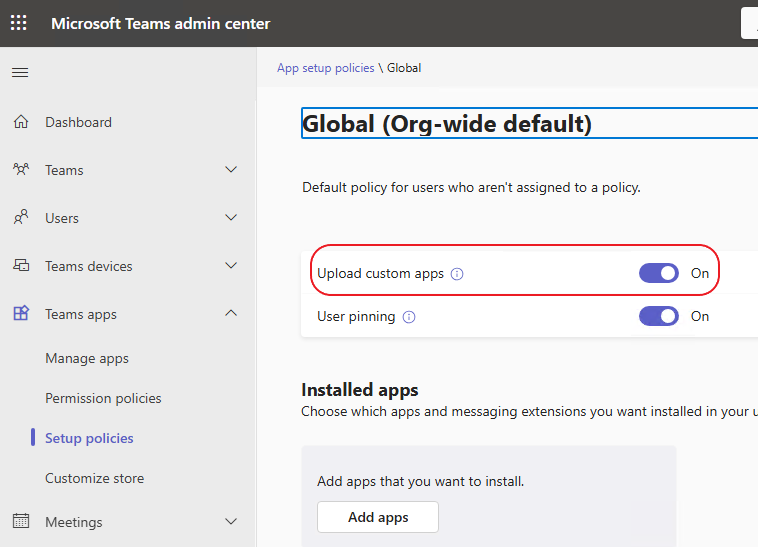Collapse the Teams apps chevron
Viewport: 758px width, 547px height.
coord(231,313)
